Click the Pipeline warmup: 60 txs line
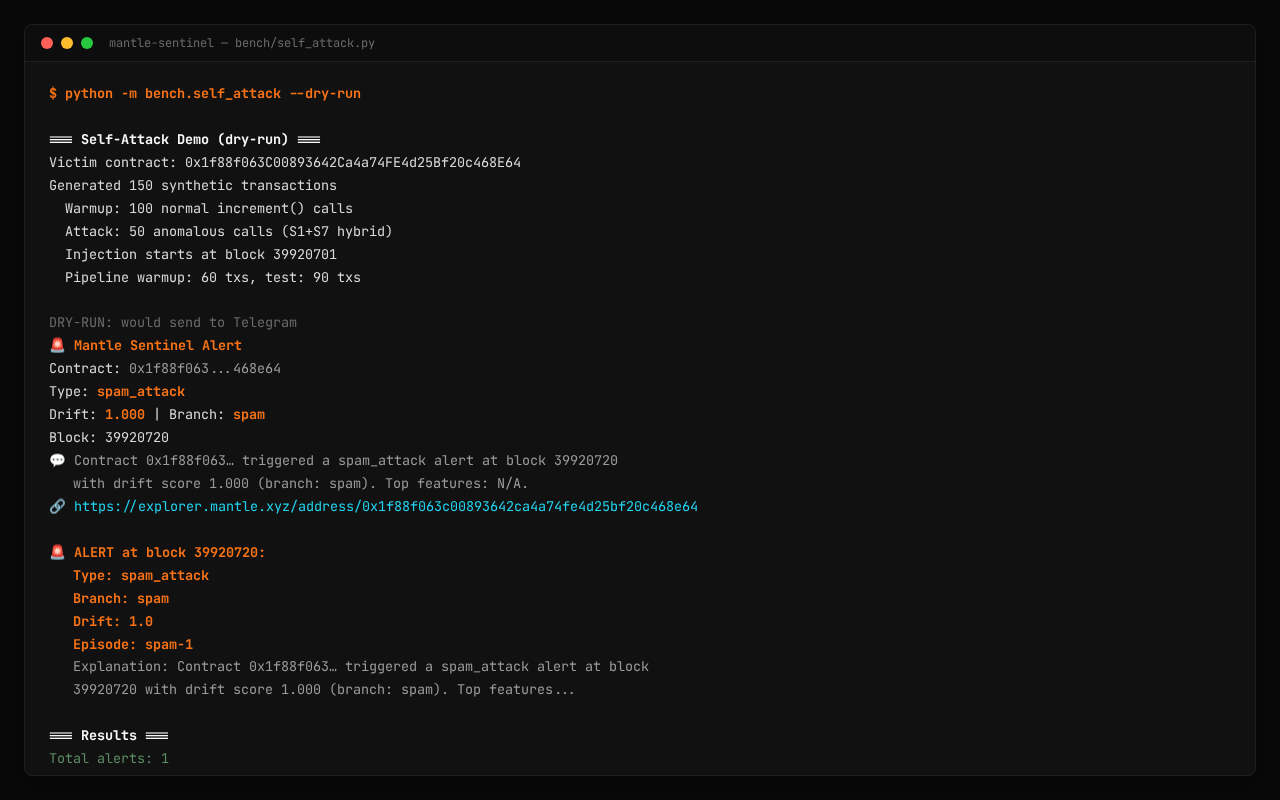This screenshot has height=800, width=1280. [213, 277]
